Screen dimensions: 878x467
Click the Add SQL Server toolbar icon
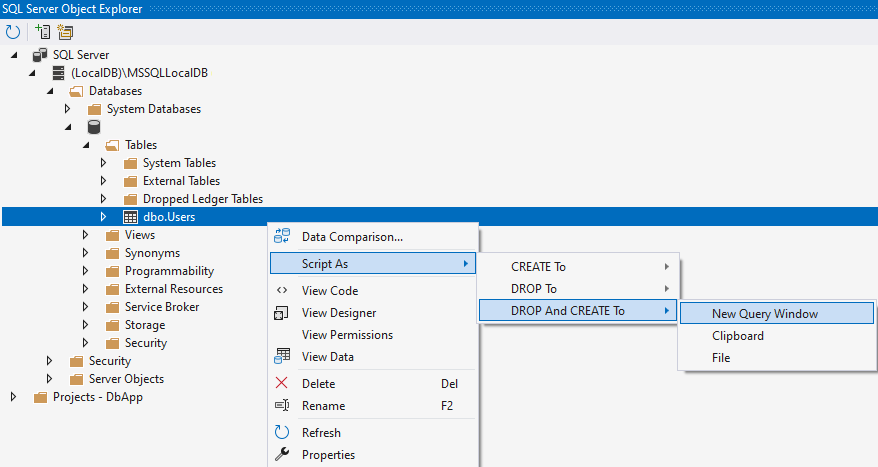click(43, 32)
